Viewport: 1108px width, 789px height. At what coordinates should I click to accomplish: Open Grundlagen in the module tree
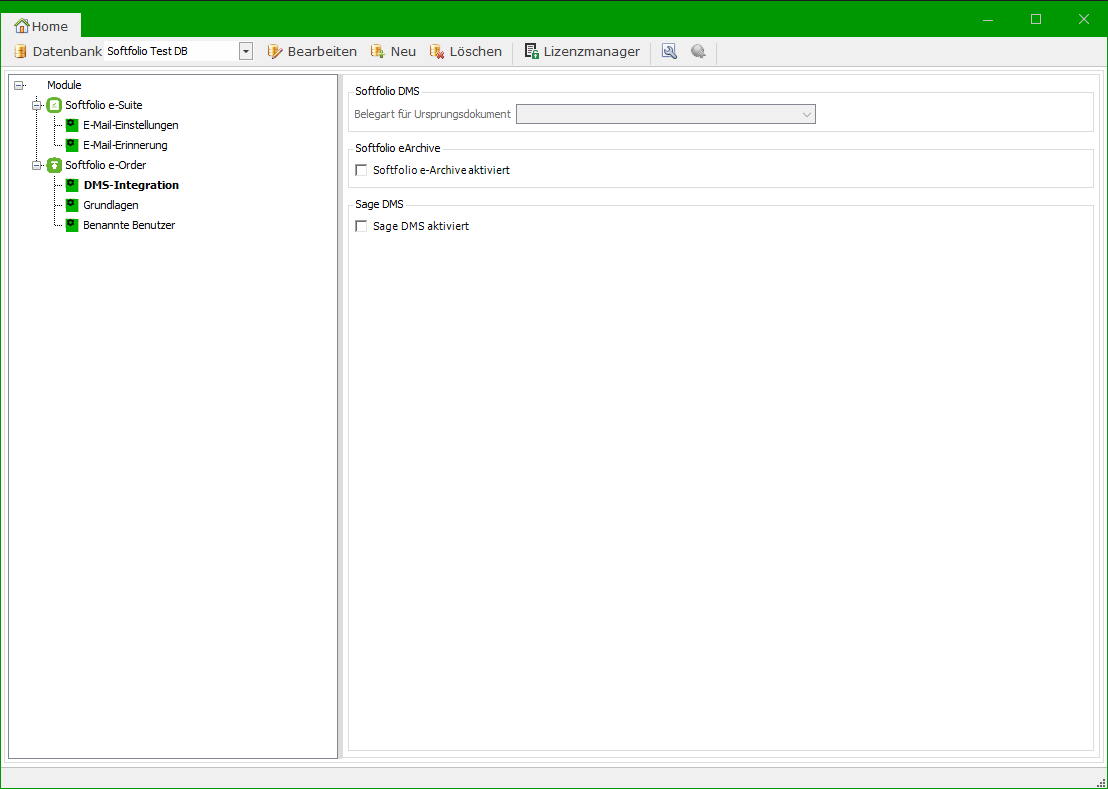(110, 205)
